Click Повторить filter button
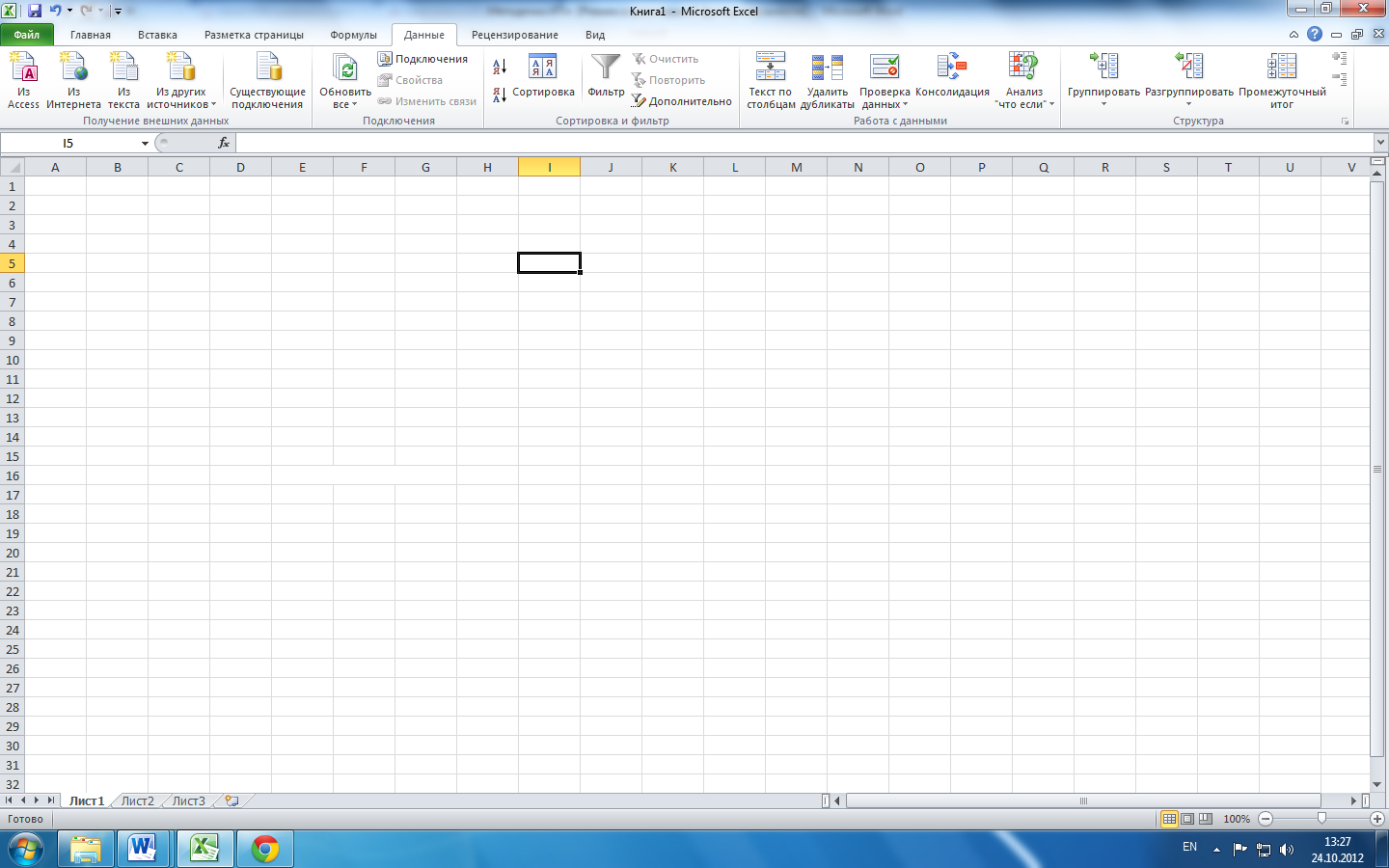Screen dimensions: 1389x868 tap(668, 80)
